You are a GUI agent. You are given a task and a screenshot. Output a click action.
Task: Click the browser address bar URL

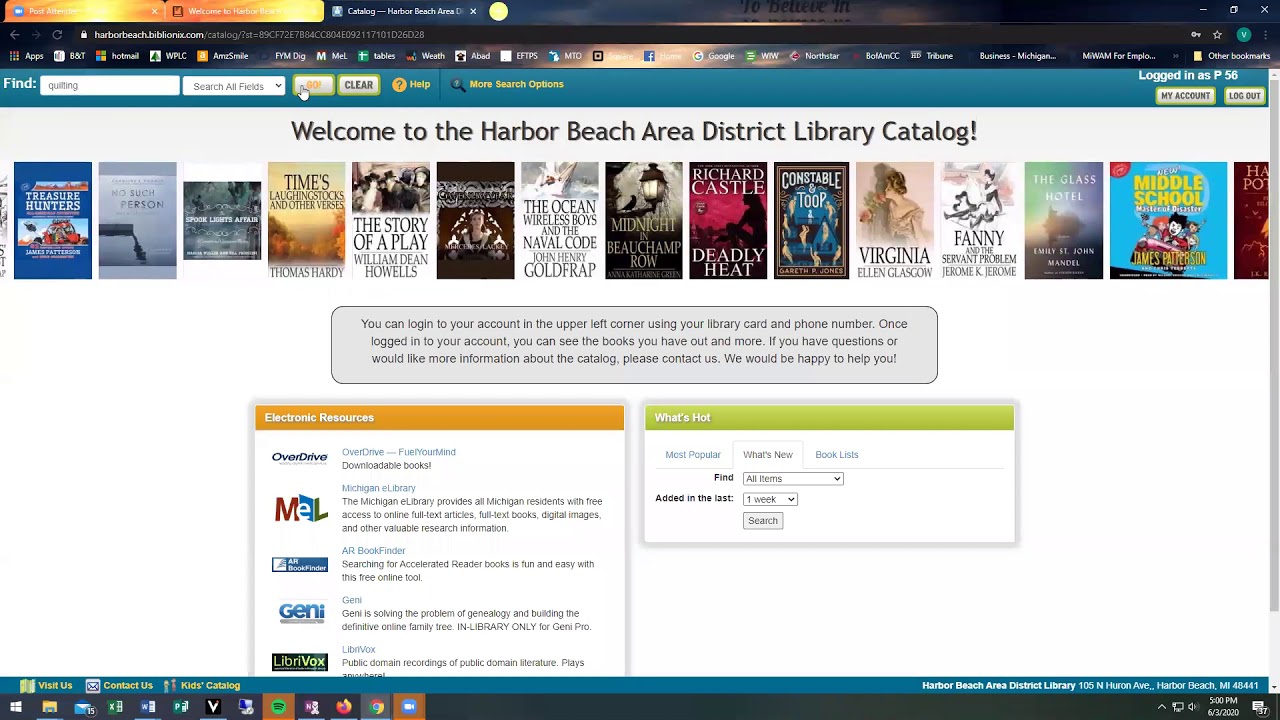coord(260,34)
